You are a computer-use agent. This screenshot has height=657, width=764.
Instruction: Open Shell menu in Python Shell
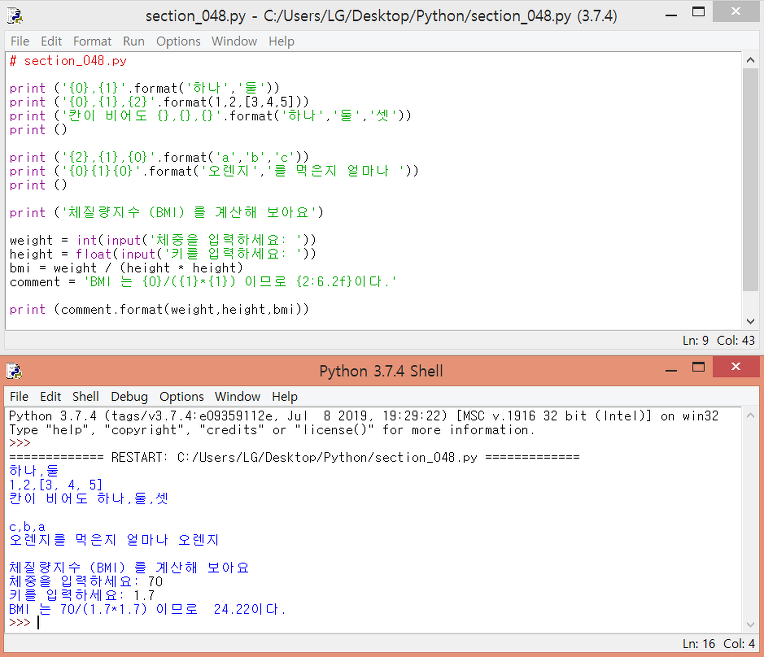[x=86, y=397]
